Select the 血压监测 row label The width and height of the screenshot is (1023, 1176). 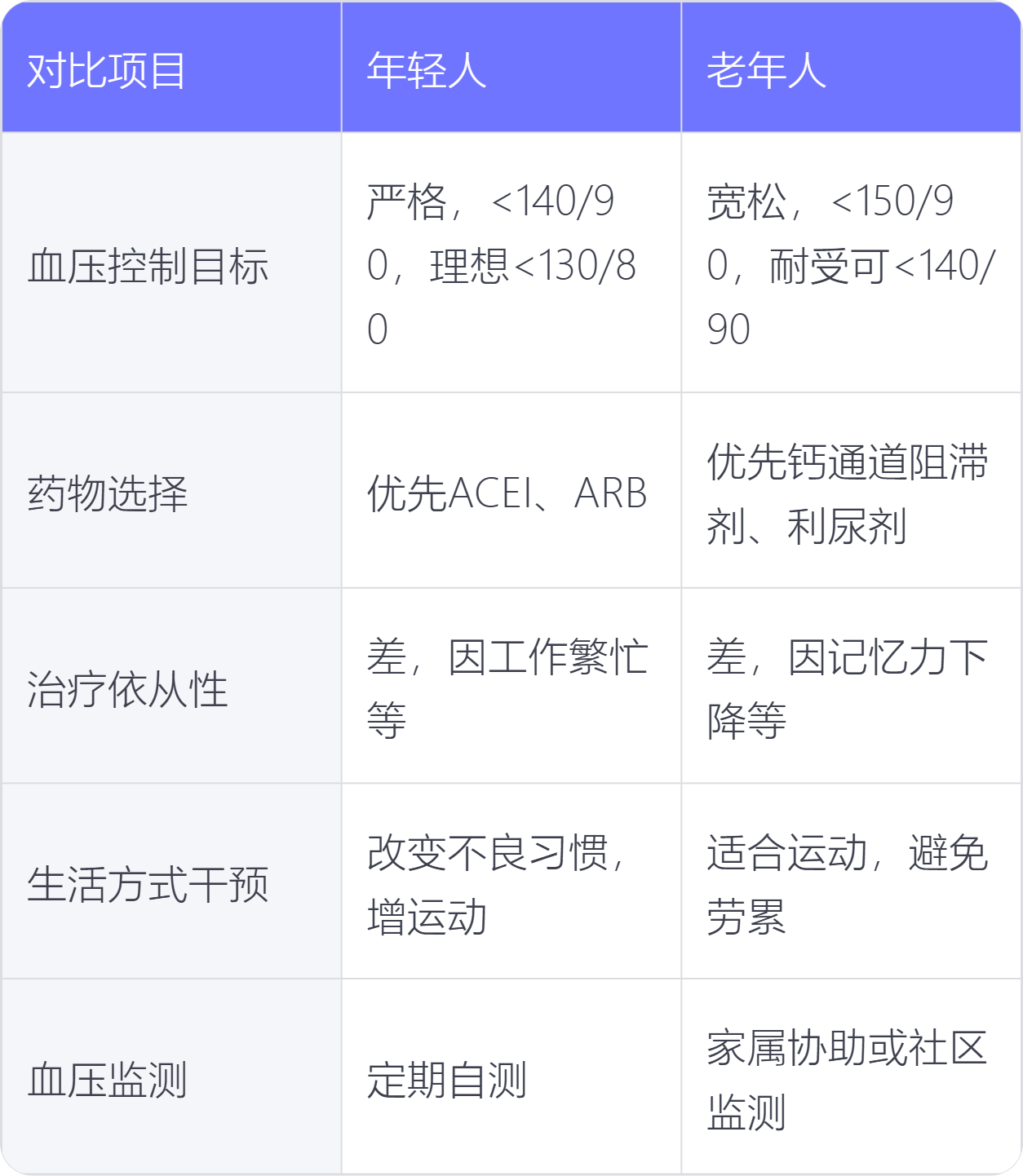[171, 1077]
